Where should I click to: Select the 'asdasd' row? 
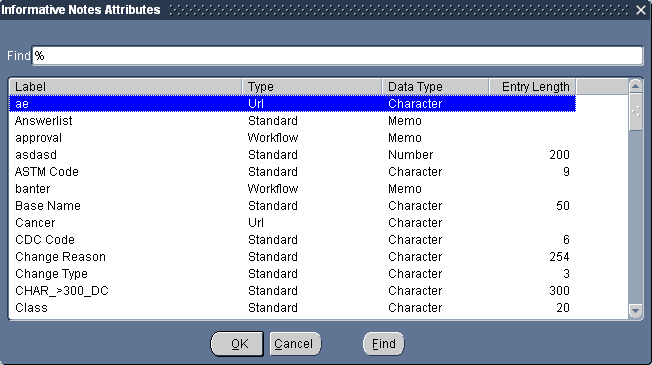click(293, 155)
